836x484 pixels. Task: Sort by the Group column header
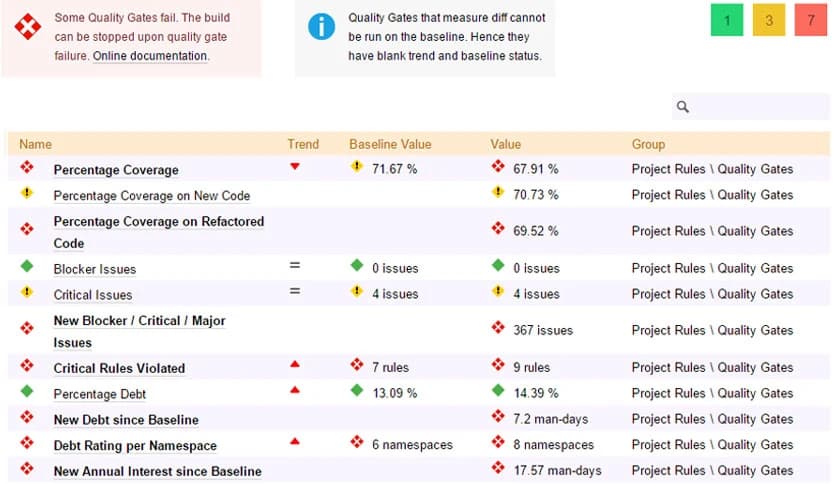648,144
